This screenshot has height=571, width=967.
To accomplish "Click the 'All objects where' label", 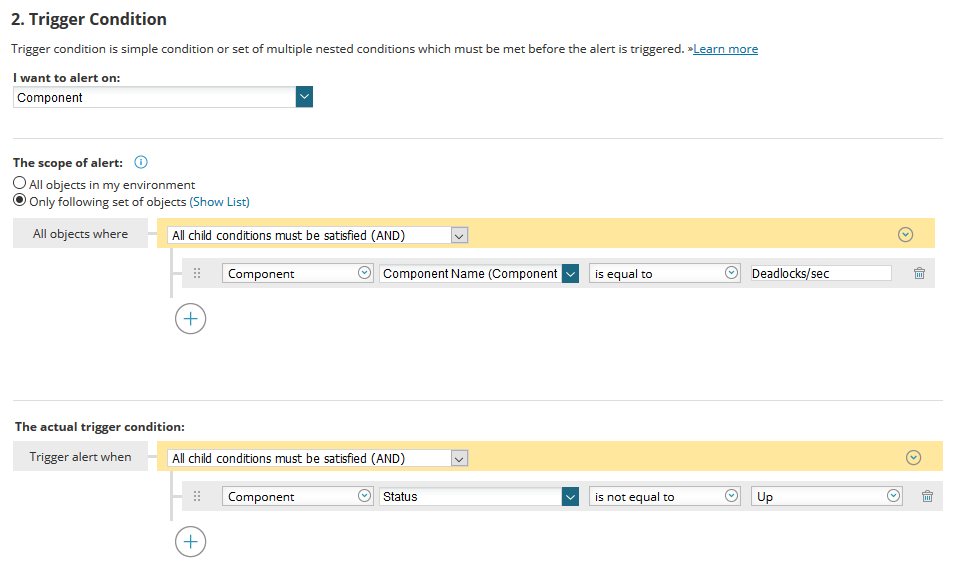I will pos(80,234).
